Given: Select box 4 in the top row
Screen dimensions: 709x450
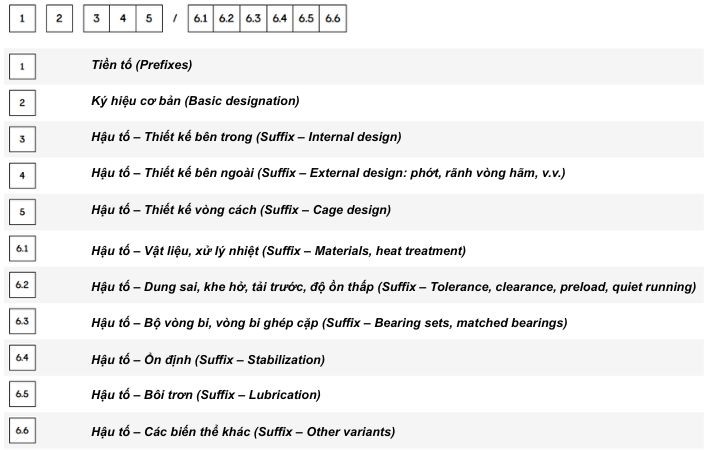Looking at the screenshot, I should click(122, 19).
